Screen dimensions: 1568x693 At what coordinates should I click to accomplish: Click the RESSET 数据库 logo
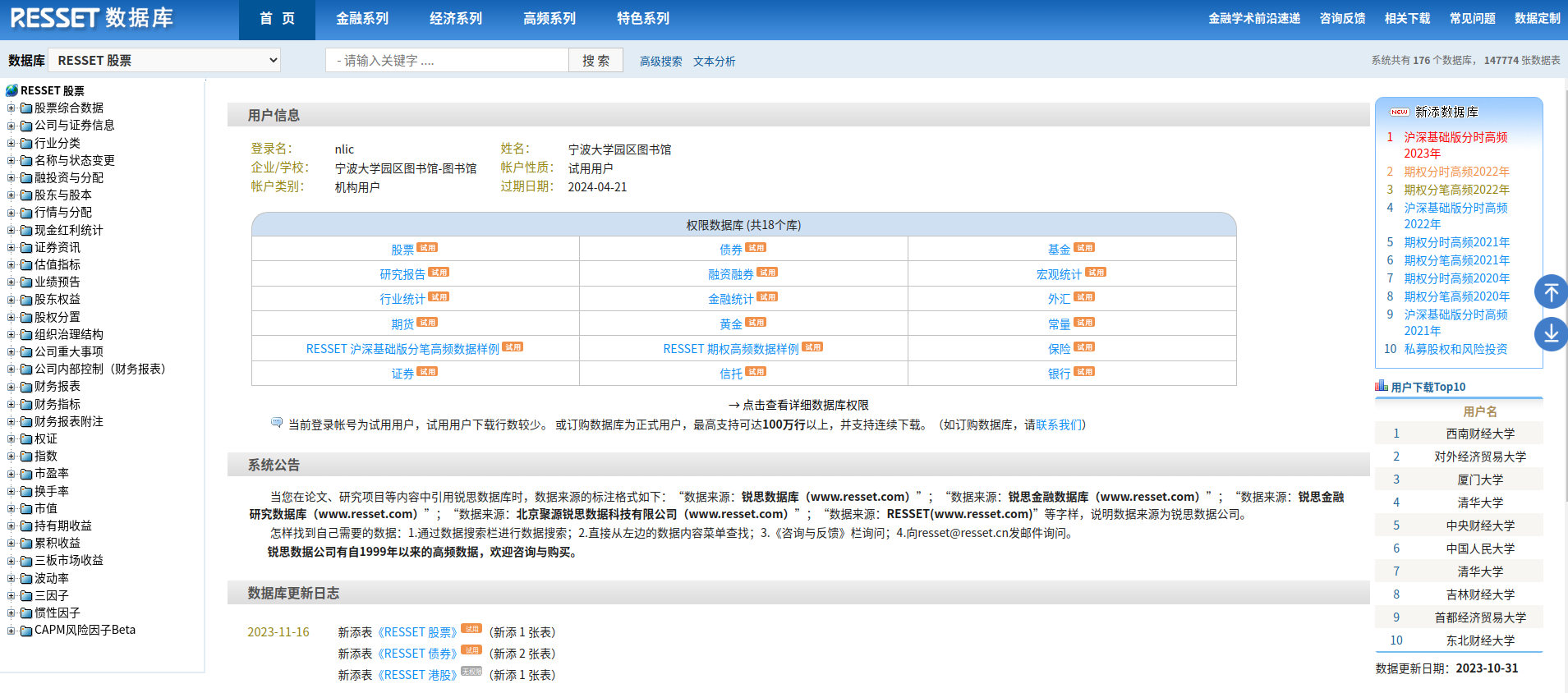91,18
